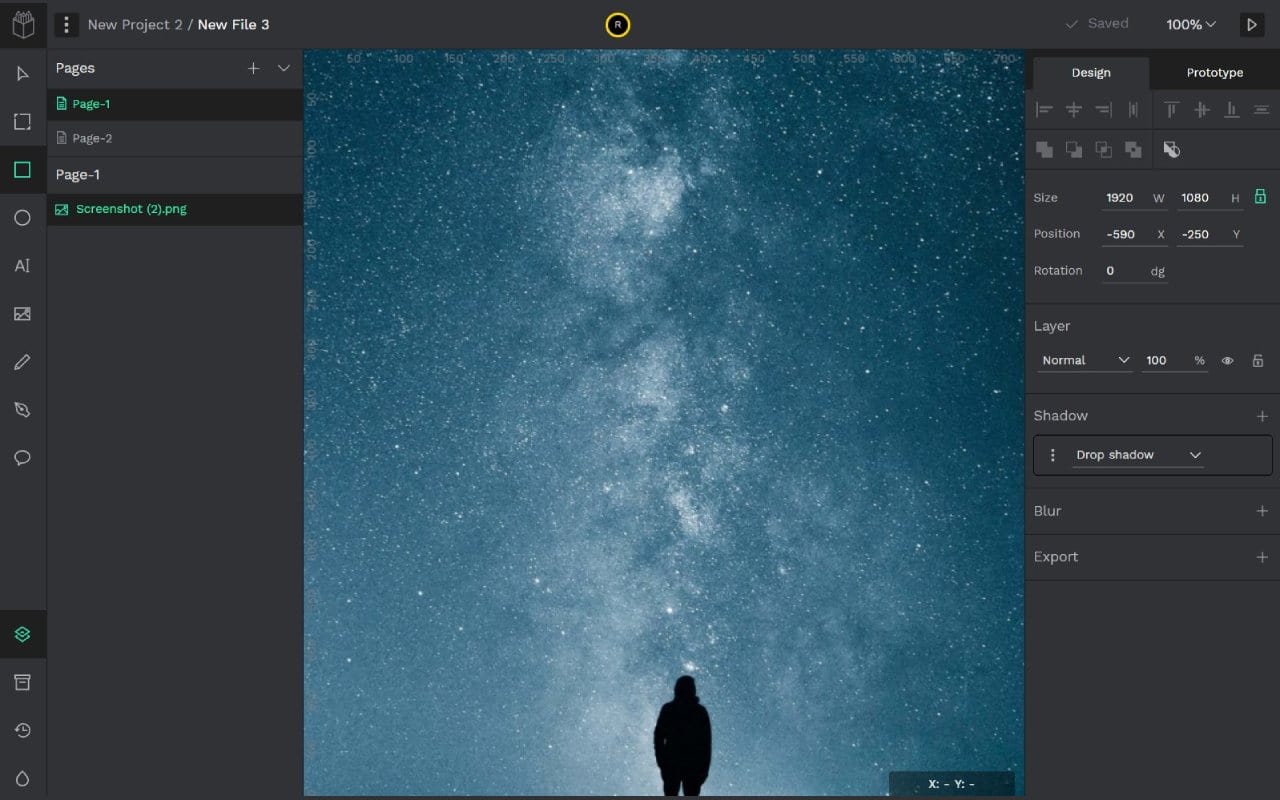The image size is (1280, 800).
Task: Select the Image tool
Action: (x=22, y=313)
